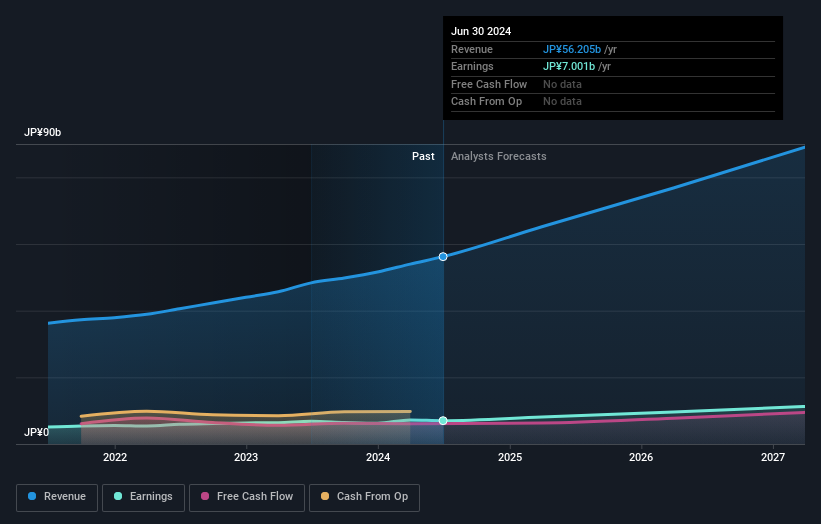This screenshot has width=821, height=524.
Task: Click the JP¥90b y-axis label
Action: point(42,132)
